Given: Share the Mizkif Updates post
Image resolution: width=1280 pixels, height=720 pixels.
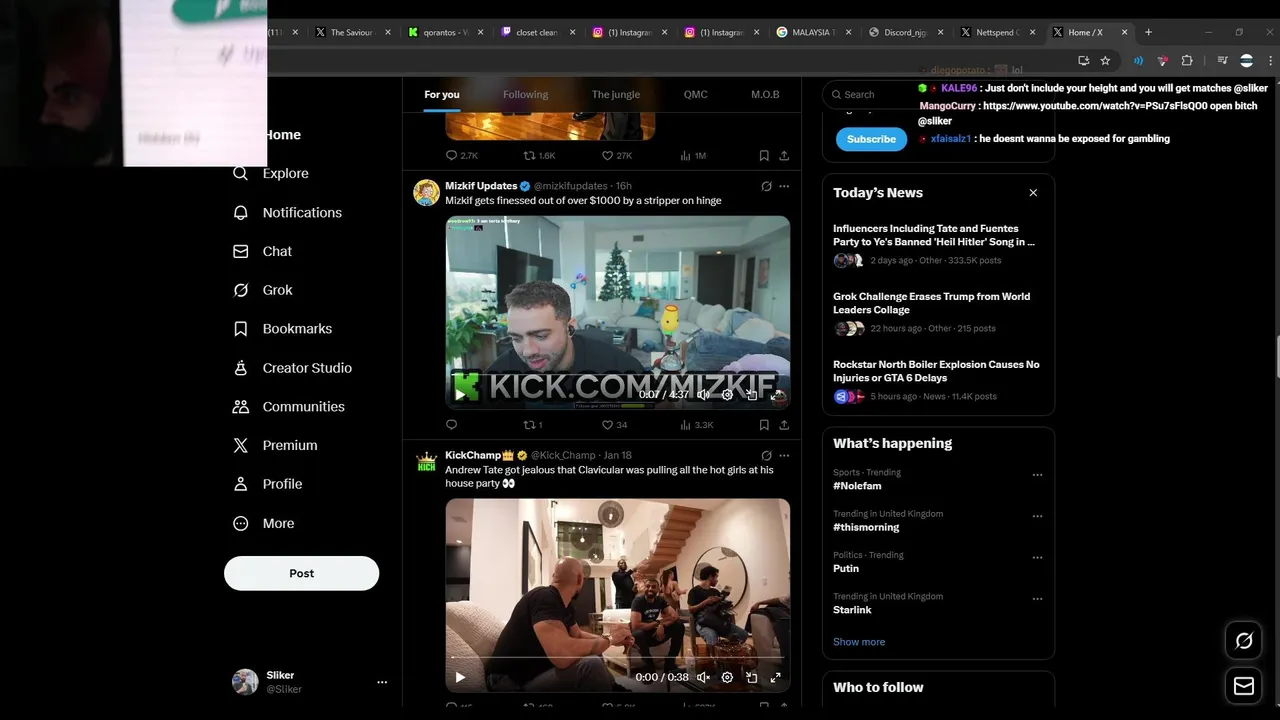Looking at the screenshot, I should (x=784, y=425).
